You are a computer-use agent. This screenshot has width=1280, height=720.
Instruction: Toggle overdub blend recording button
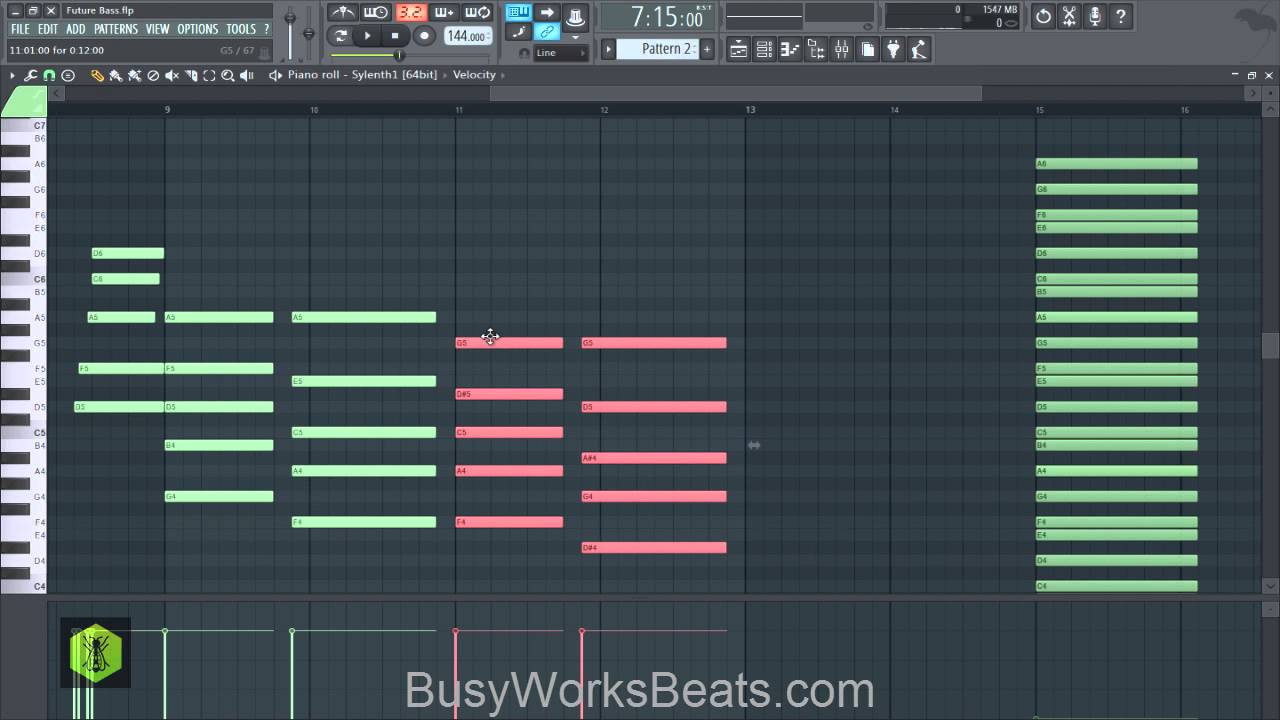click(x=444, y=12)
